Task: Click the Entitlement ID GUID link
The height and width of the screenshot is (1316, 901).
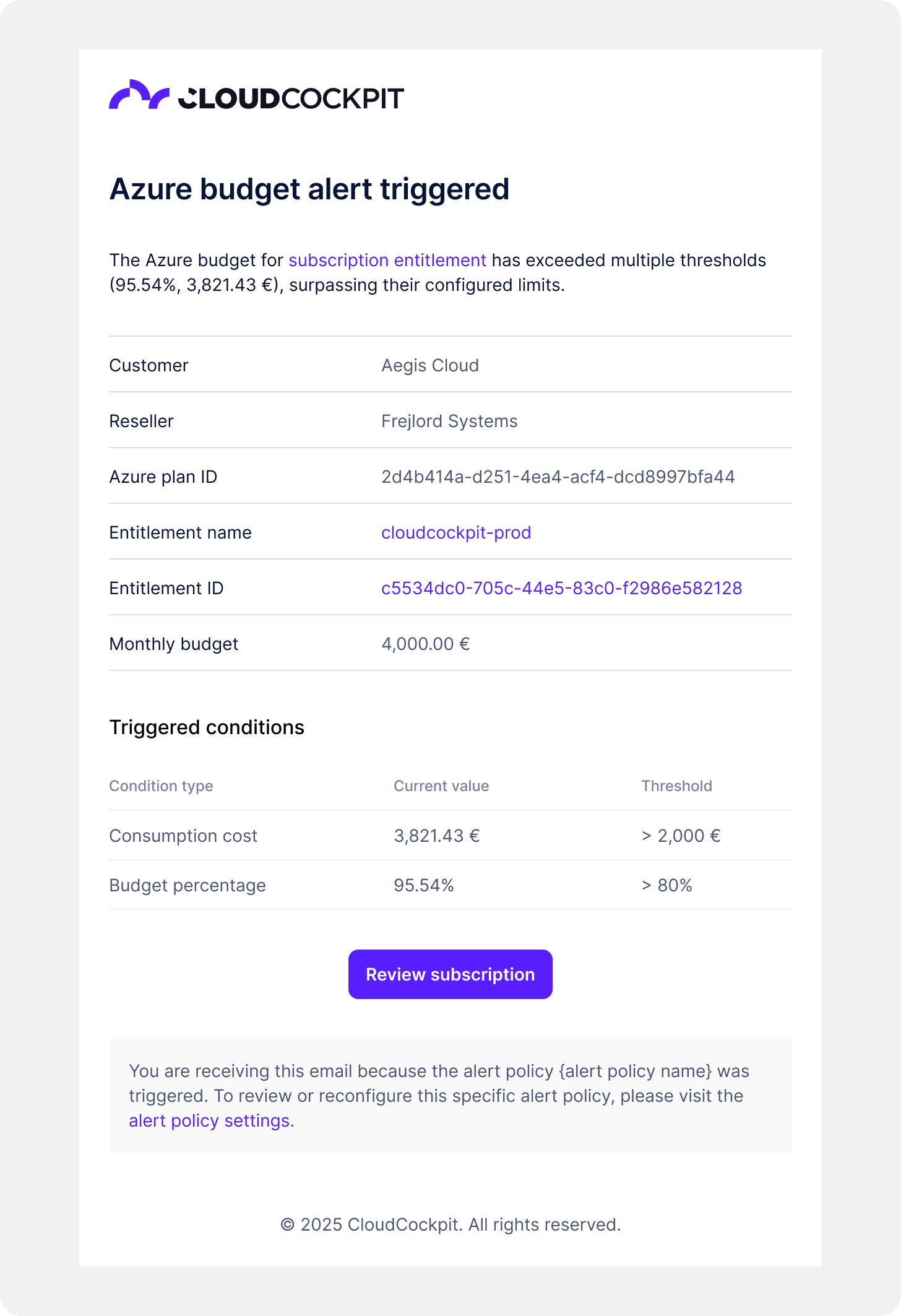Action: (561, 588)
